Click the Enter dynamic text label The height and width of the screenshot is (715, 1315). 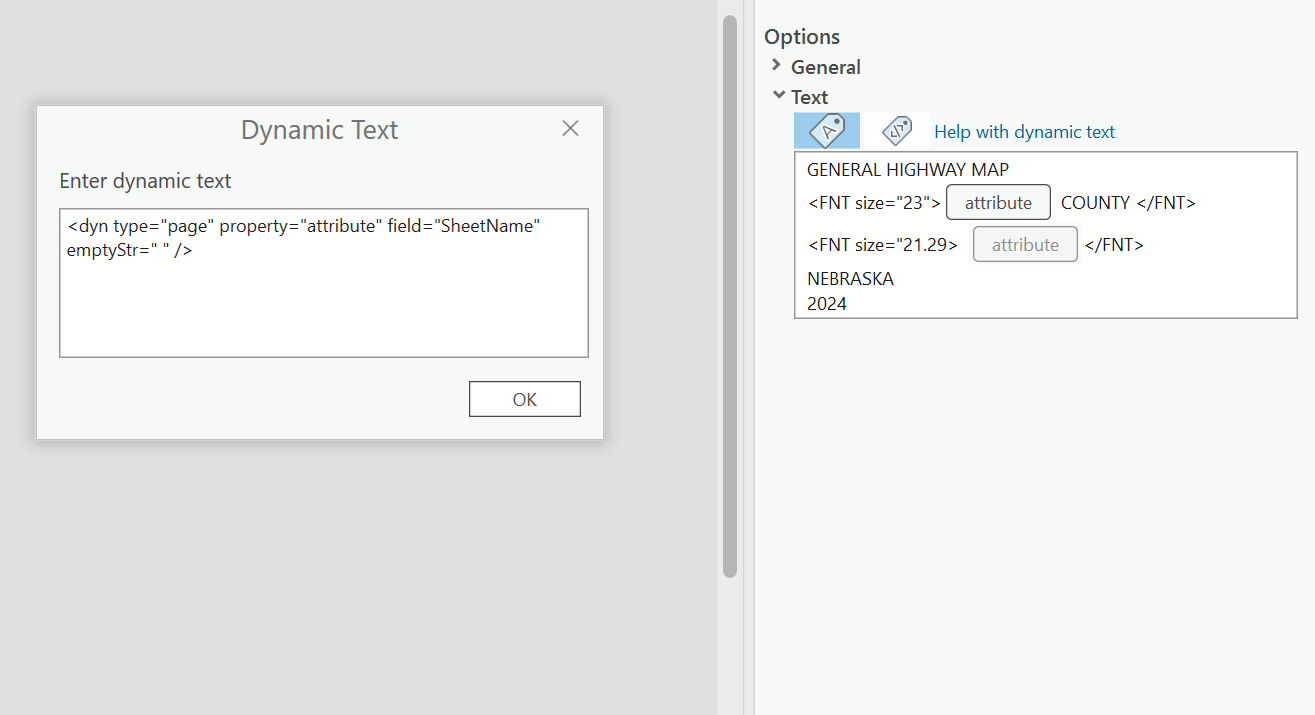pos(145,181)
